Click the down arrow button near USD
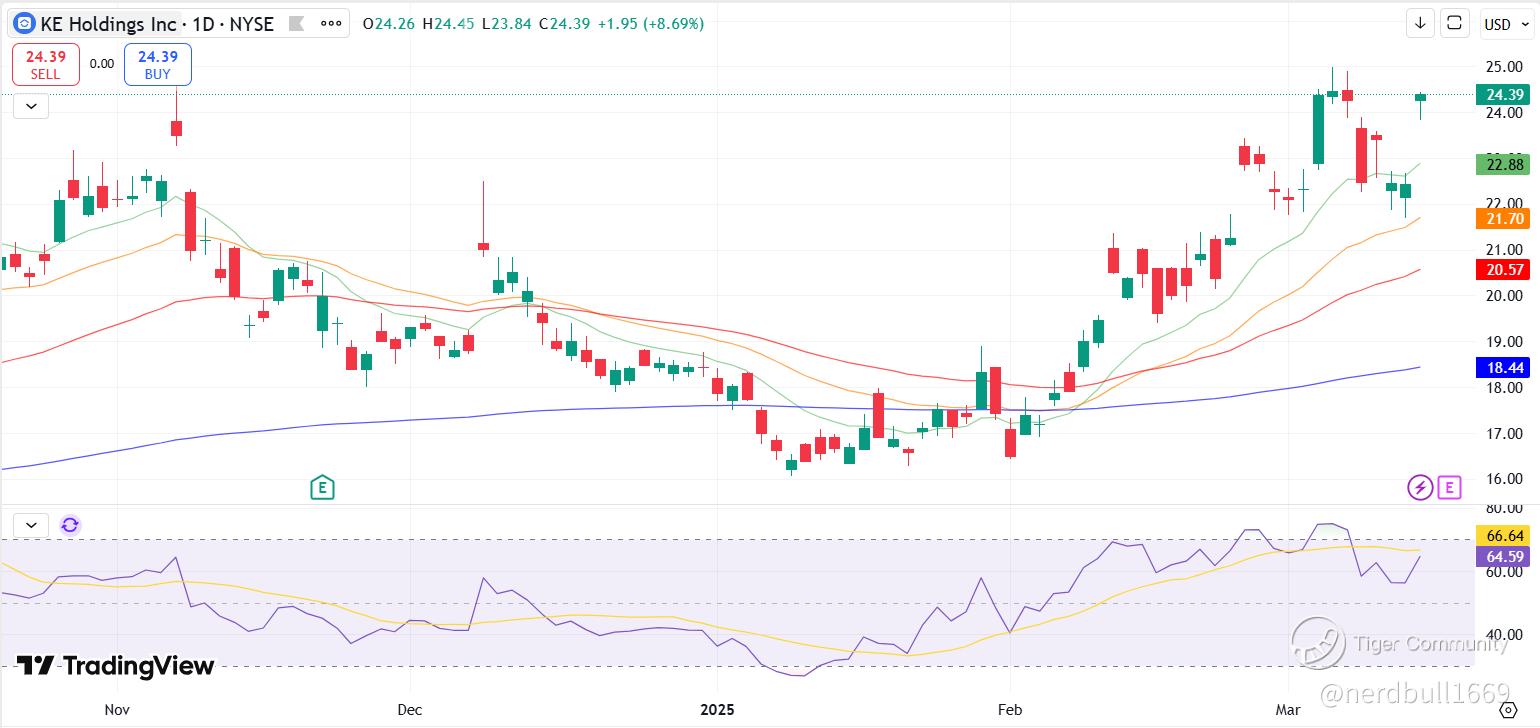1540x728 pixels. tap(1420, 23)
